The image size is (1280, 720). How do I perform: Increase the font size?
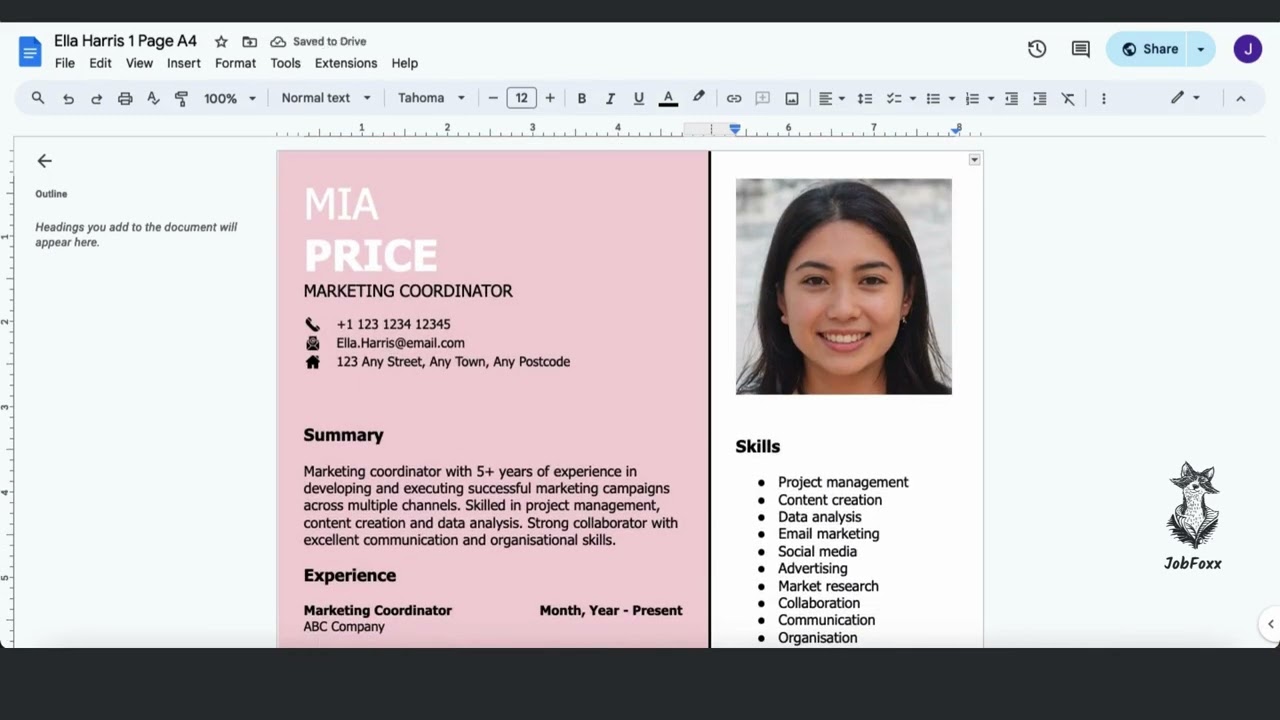tap(550, 98)
